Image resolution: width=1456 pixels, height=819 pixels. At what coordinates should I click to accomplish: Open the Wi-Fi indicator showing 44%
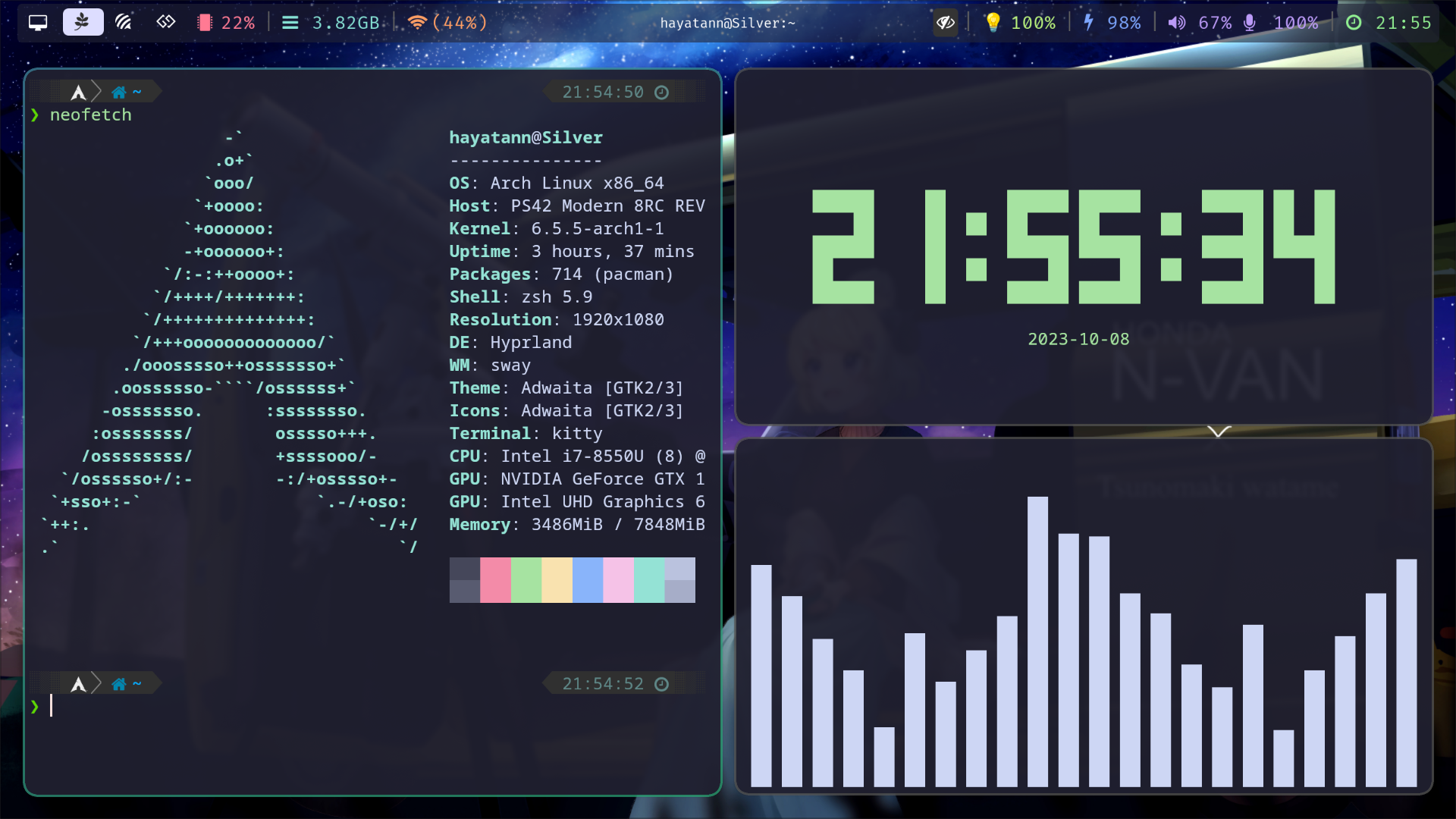click(x=419, y=22)
